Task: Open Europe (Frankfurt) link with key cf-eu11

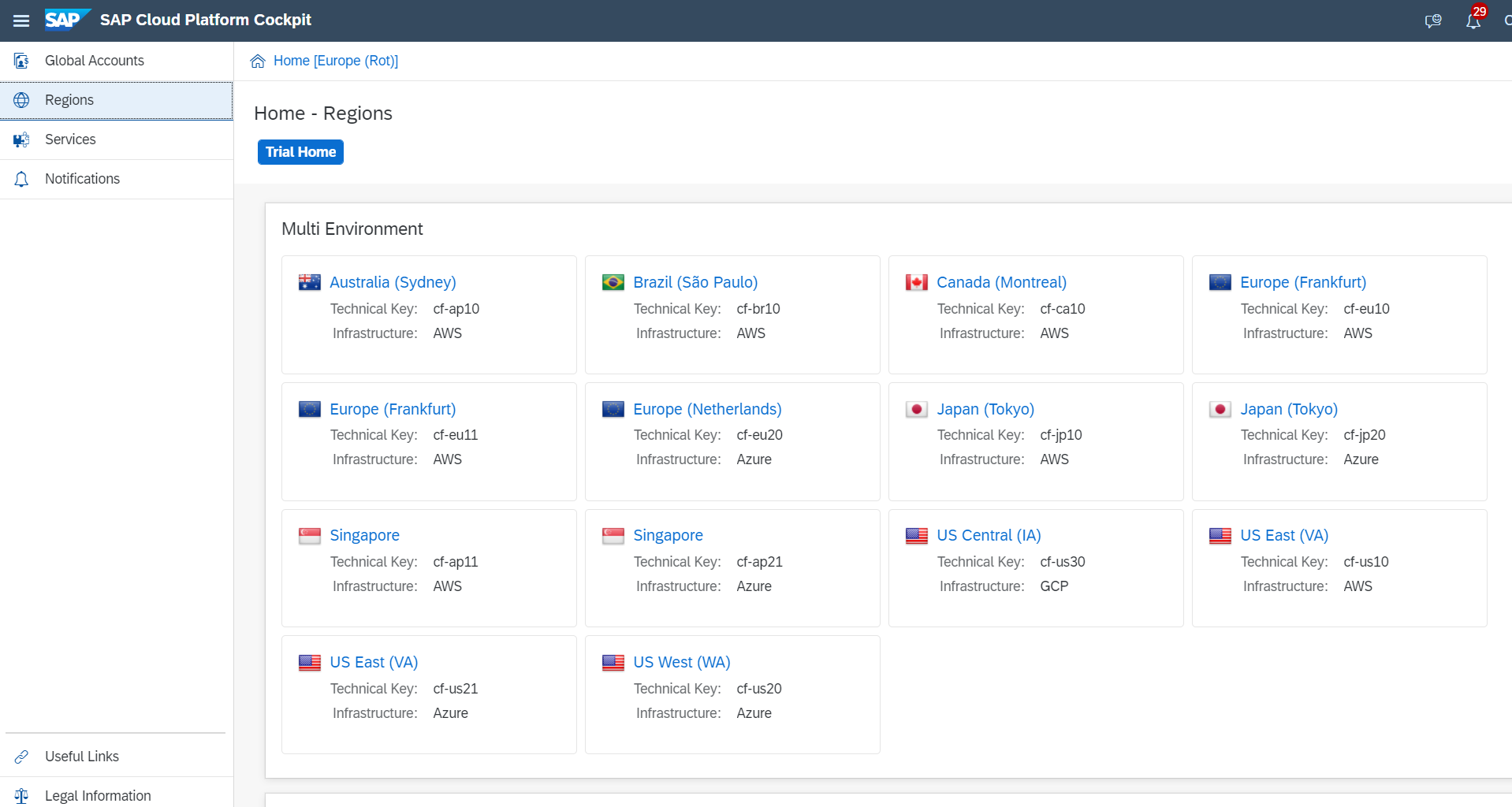Action: (x=393, y=409)
